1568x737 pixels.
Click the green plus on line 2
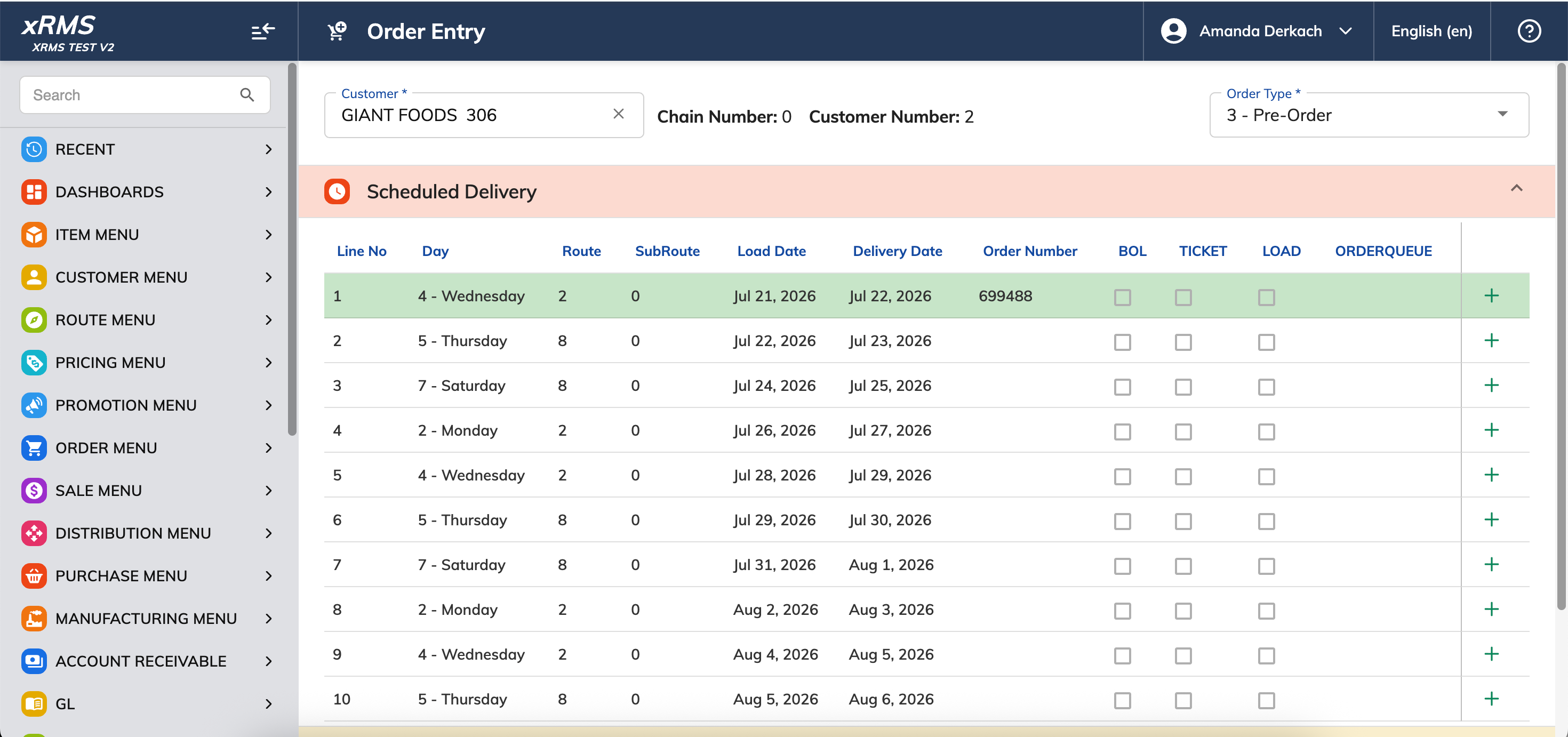click(x=1491, y=340)
